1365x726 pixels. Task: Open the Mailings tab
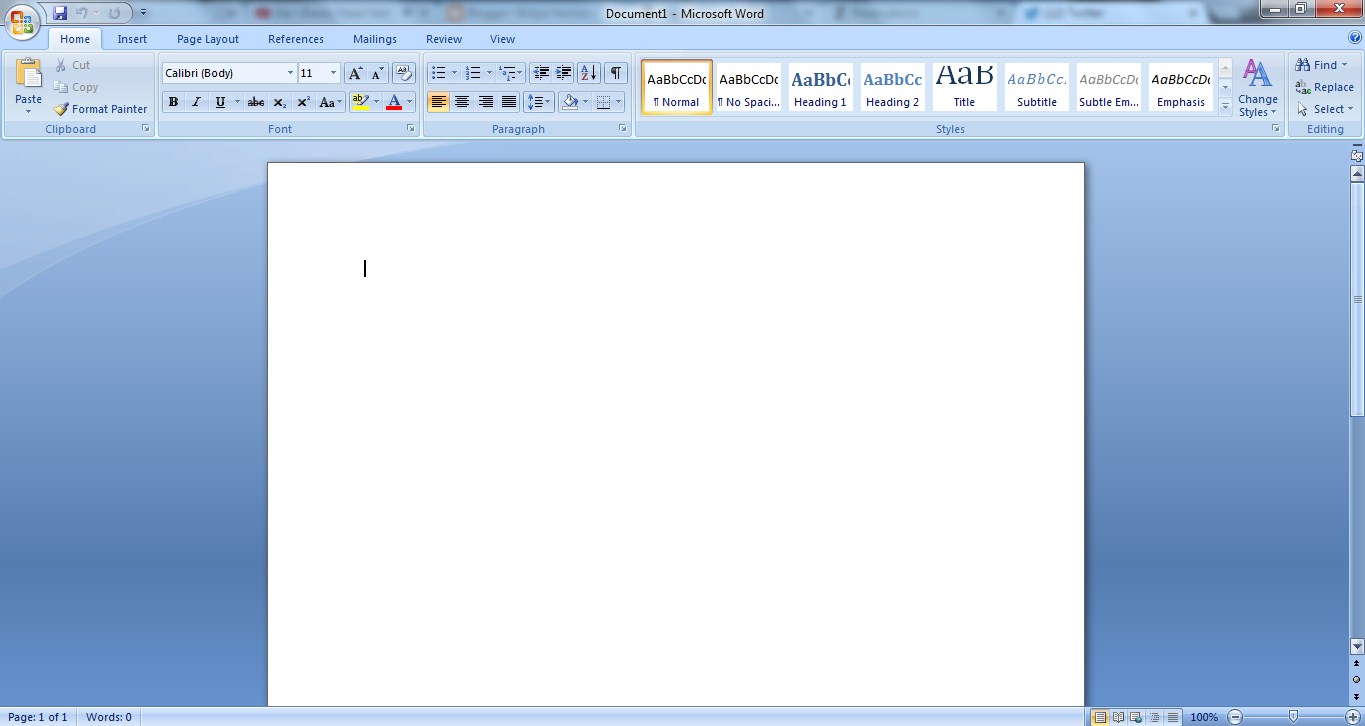(x=374, y=38)
